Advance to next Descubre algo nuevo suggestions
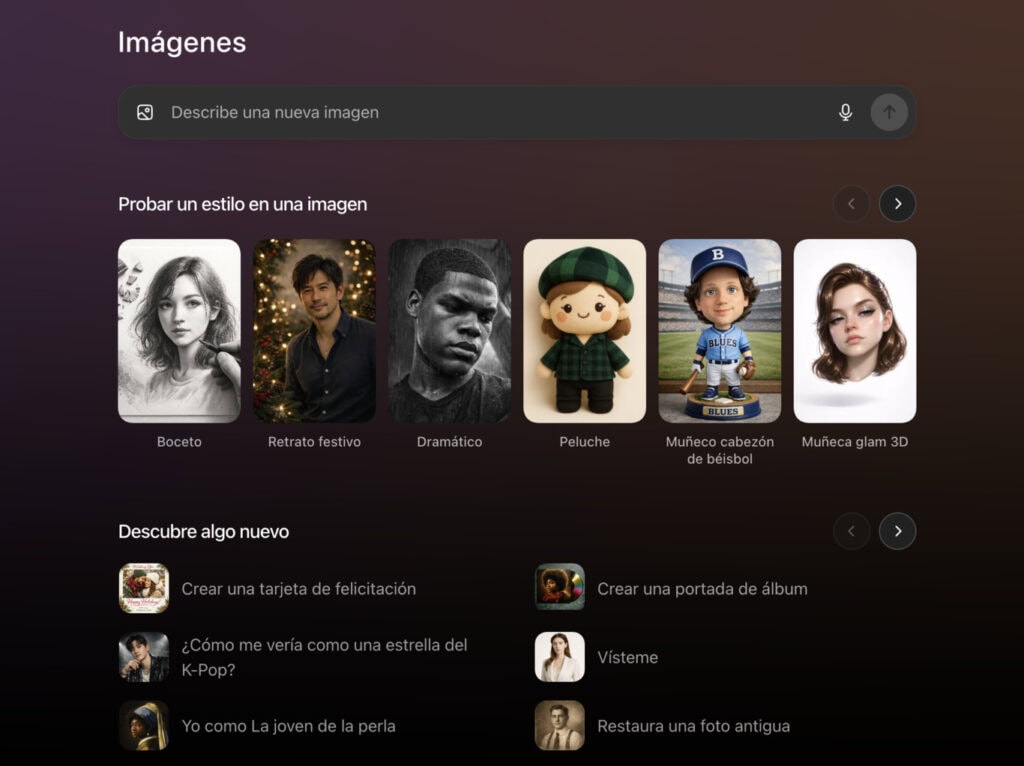1024x766 pixels. point(897,531)
